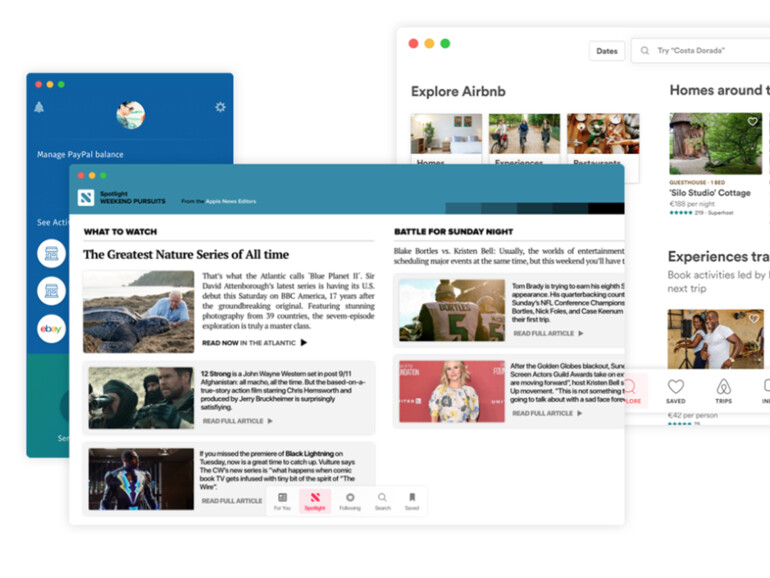Open the Experiences cycling thumbnail in Airbnb
The height and width of the screenshot is (578, 770).
coord(524,134)
